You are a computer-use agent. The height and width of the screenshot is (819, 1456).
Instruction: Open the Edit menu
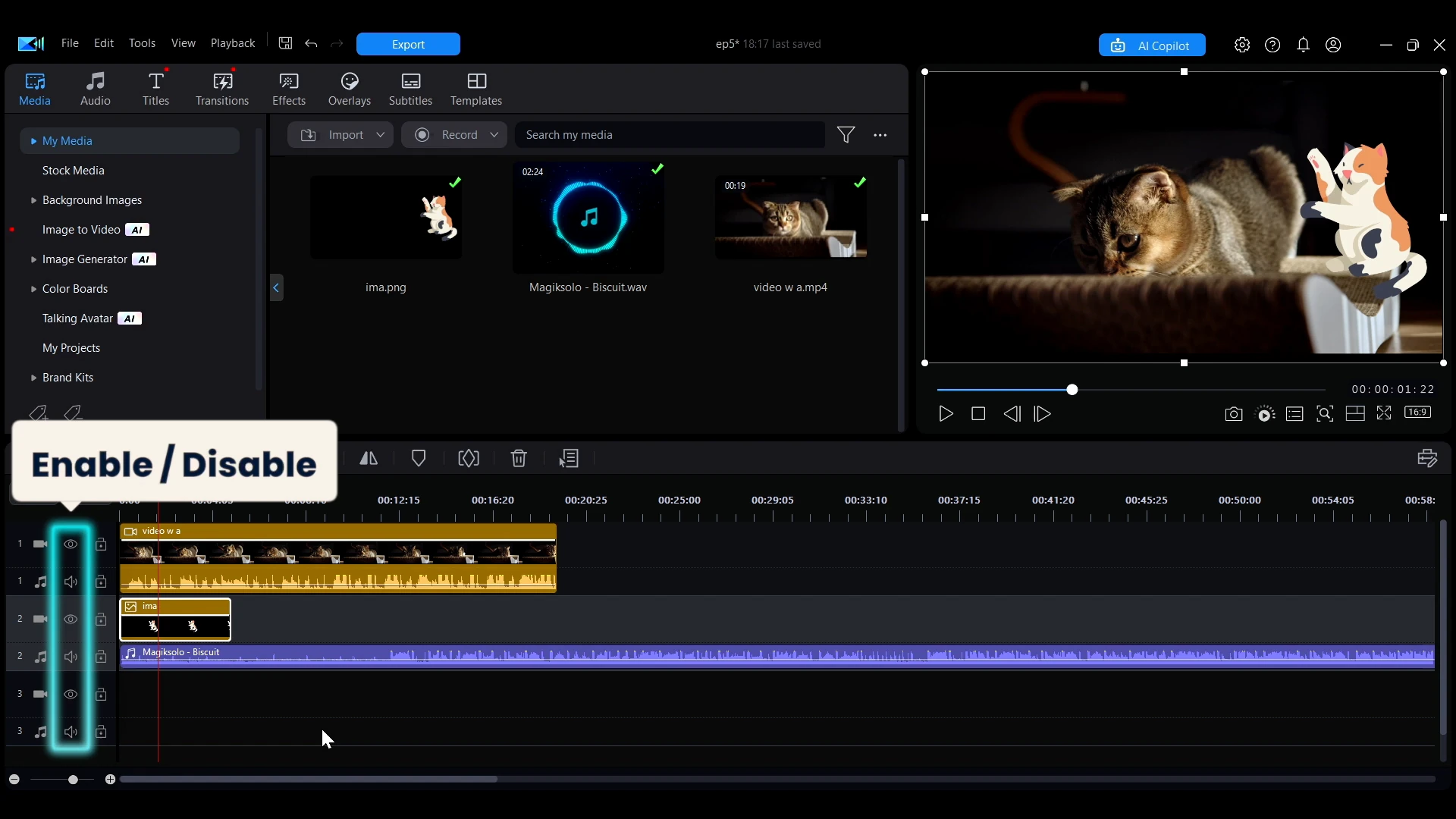pyautogui.click(x=104, y=43)
